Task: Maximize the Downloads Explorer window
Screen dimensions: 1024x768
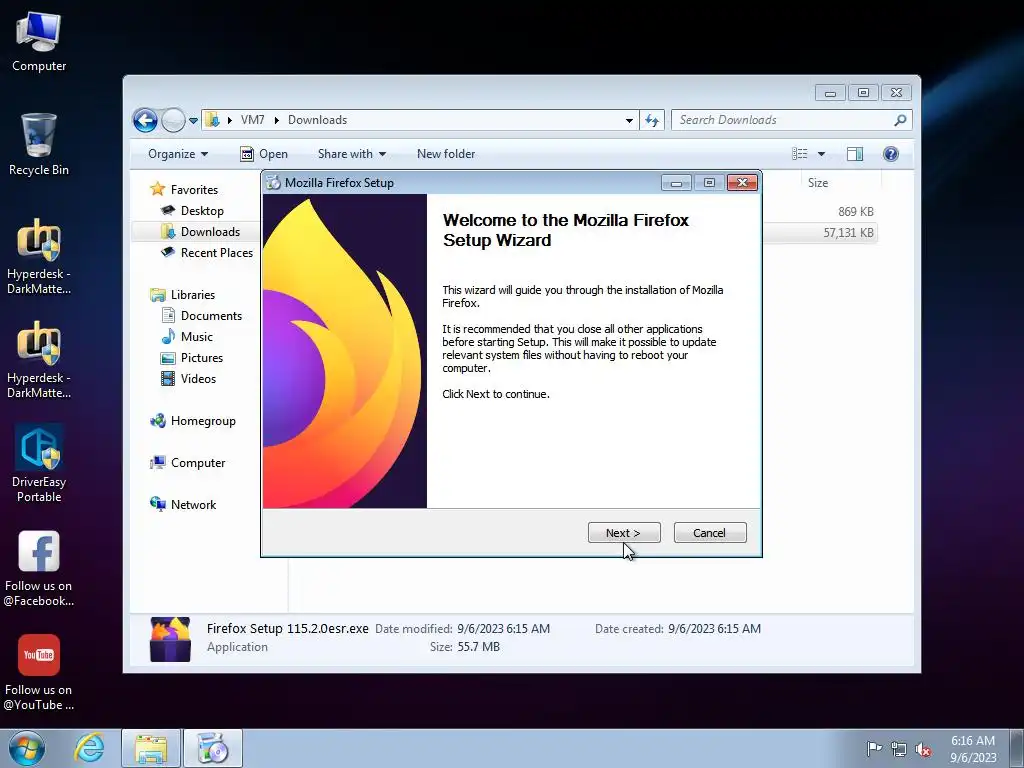Action: pyautogui.click(x=863, y=93)
